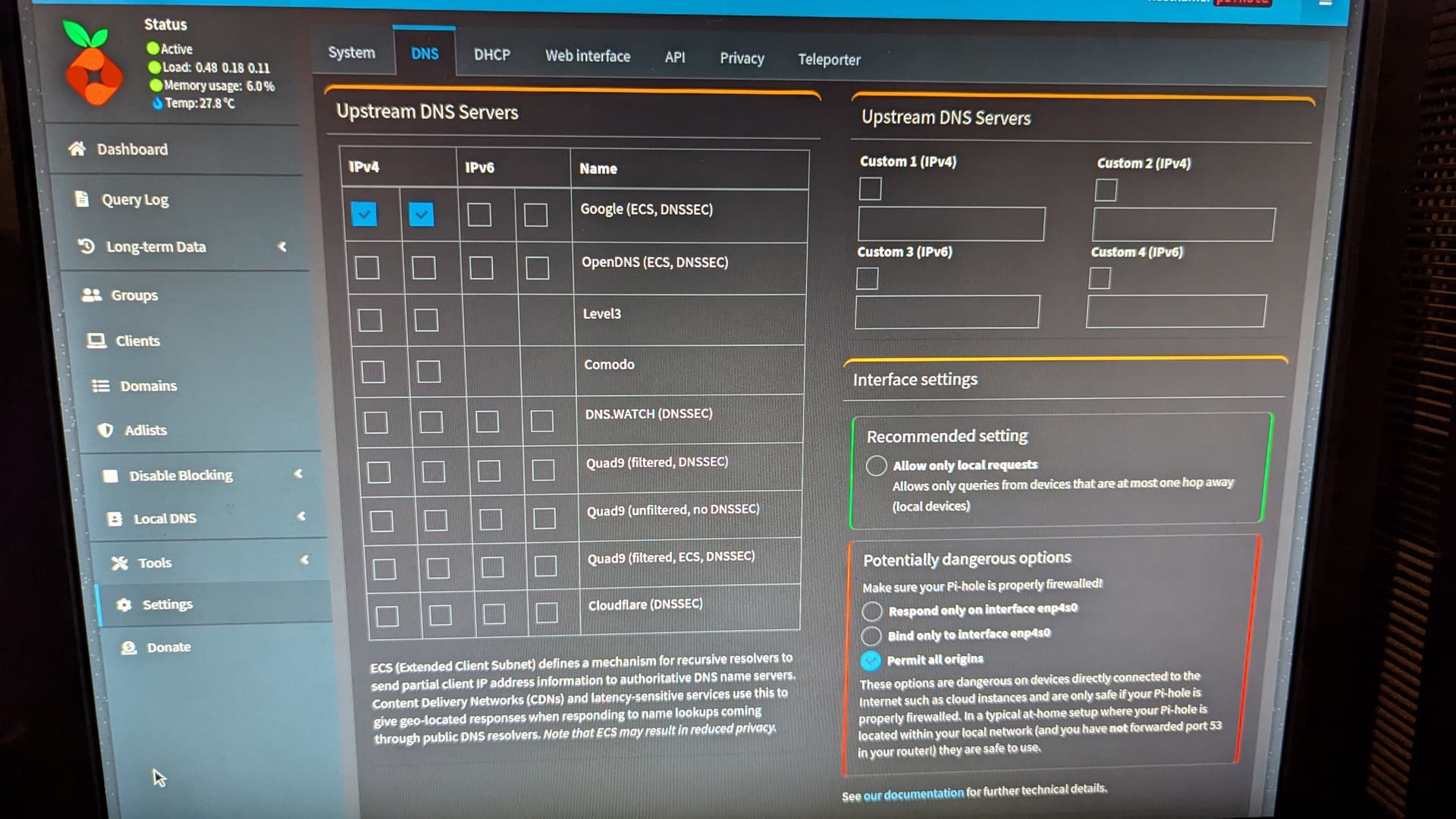Click the Tools wrench icon
Screen dimensions: 1456x819
120,563
